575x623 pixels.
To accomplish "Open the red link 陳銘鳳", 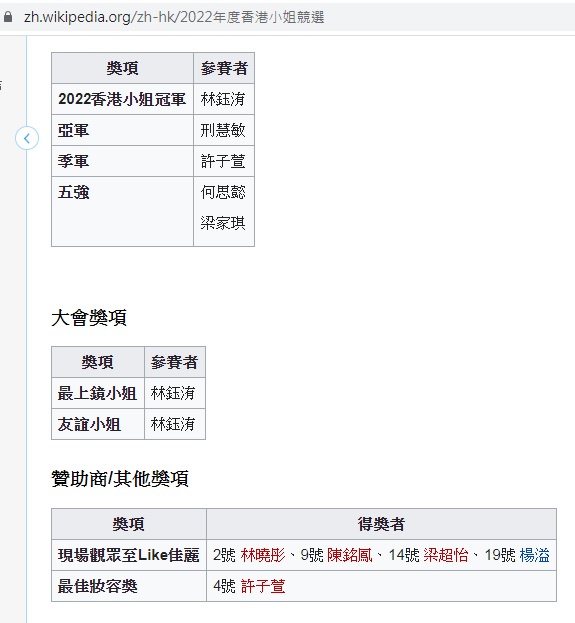I will pyautogui.click(x=350, y=555).
